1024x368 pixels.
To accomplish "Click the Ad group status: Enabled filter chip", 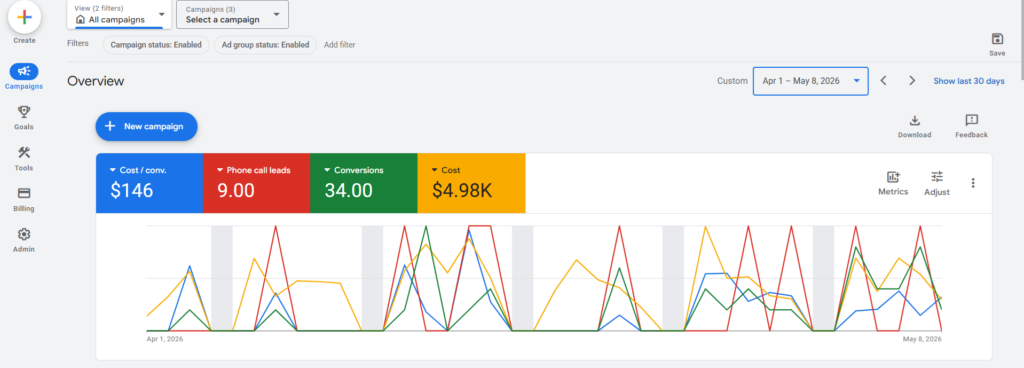I will click(265, 45).
